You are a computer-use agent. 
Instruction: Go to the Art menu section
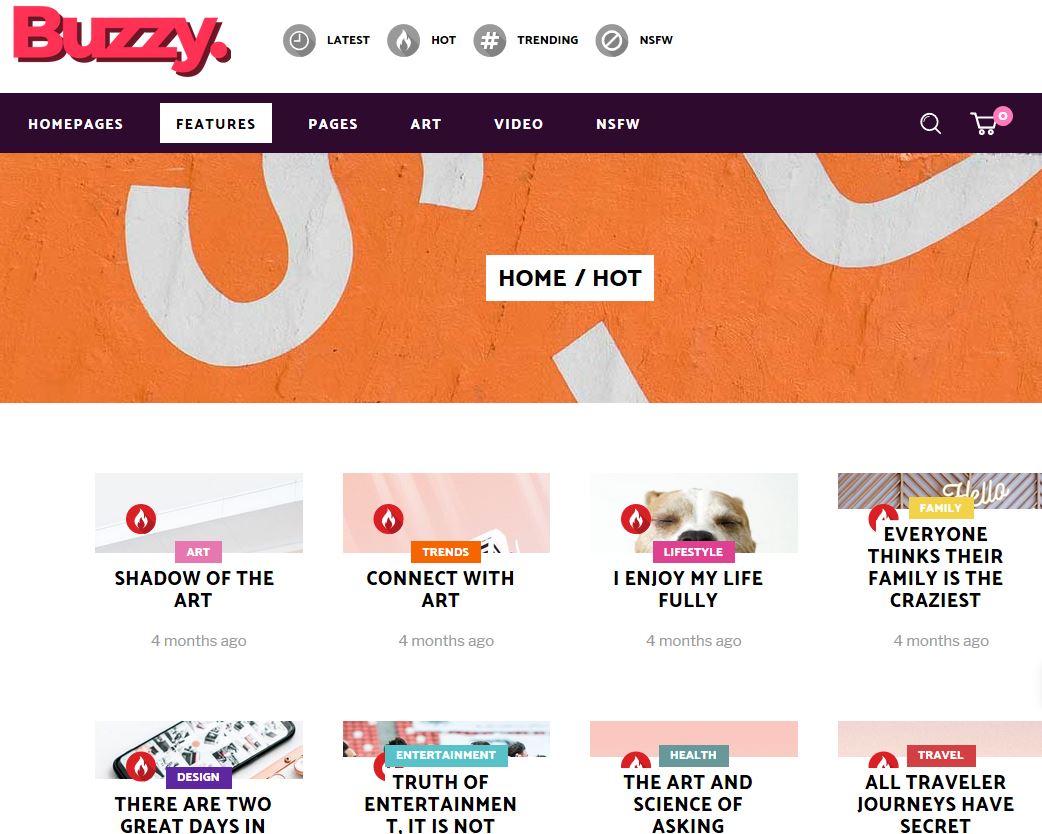[426, 124]
